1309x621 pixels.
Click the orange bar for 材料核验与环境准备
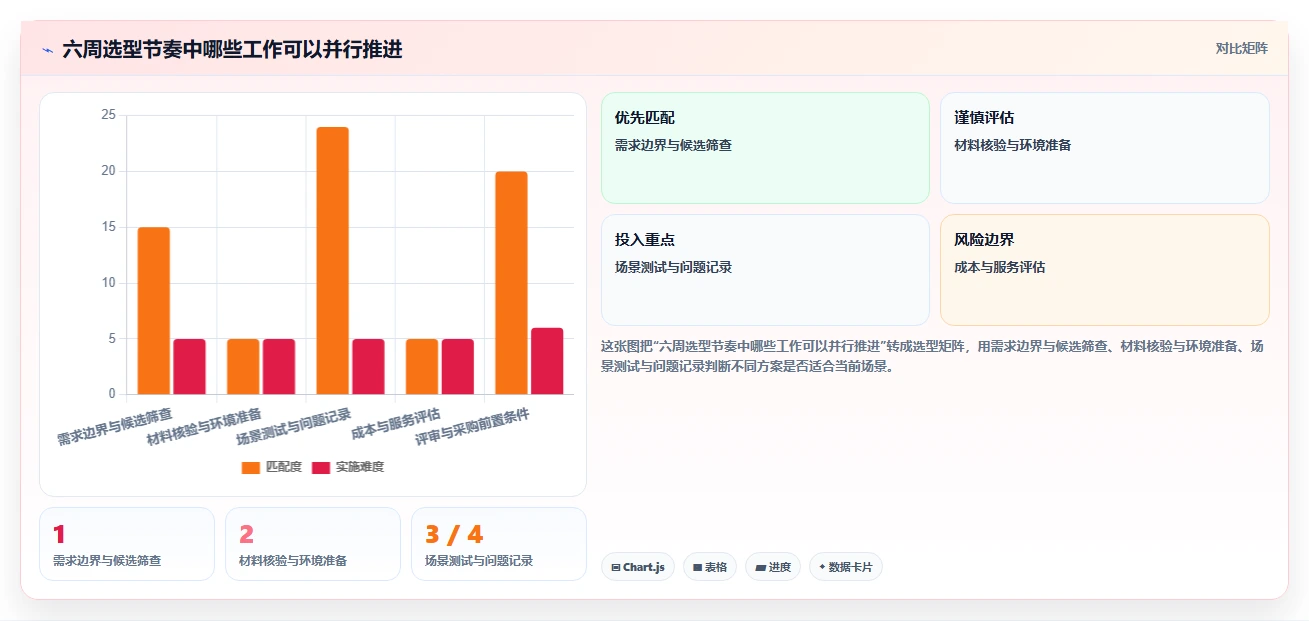(243, 366)
